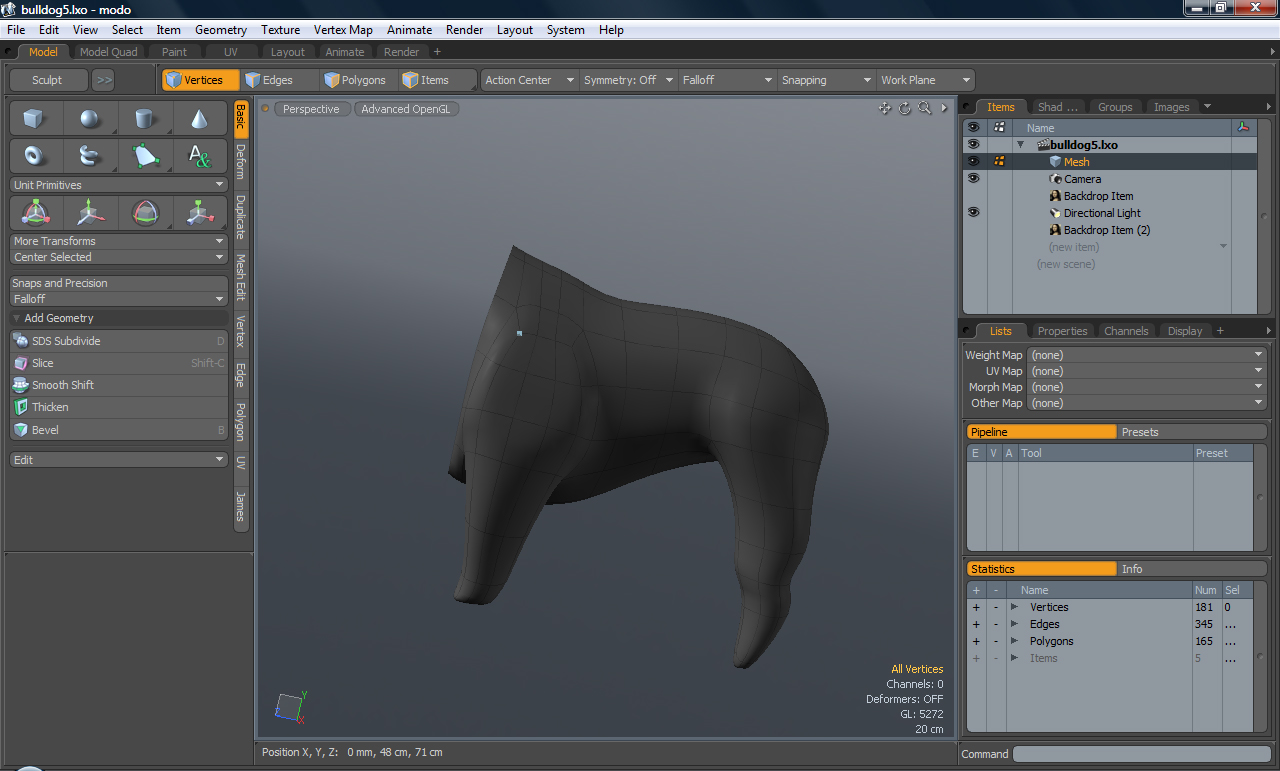This screenshot has height=771, width=1280.
Task: Switch to the Paint layout tab
Action: (175, 52)
